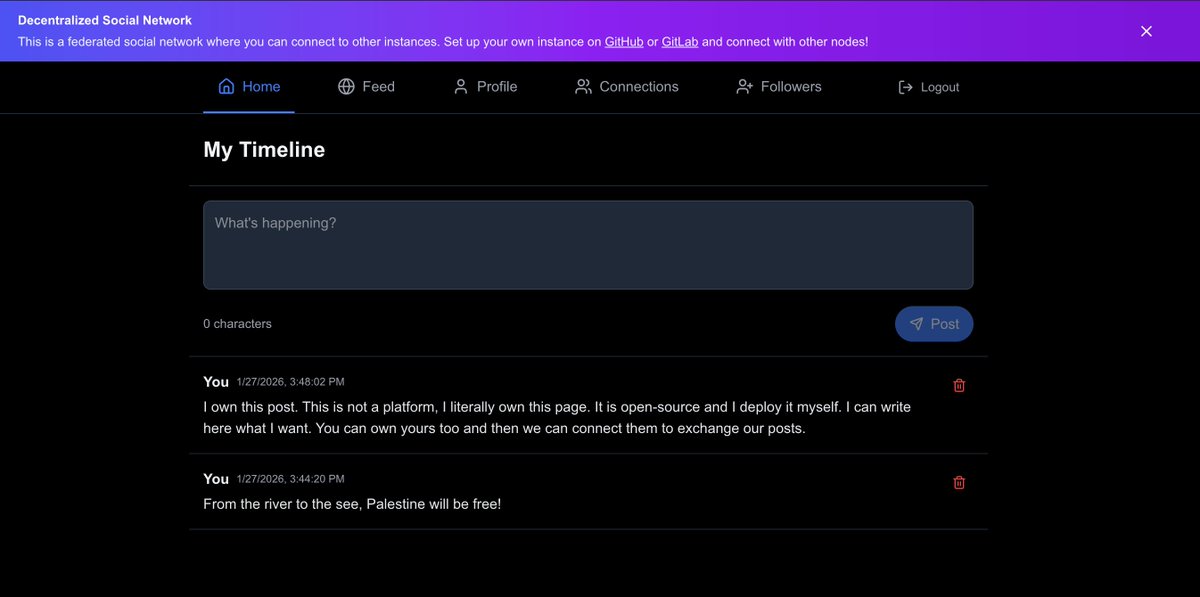
Task: Click timestamp 1/27/2026, 3:48:02 PM
Action: point(291,382)
